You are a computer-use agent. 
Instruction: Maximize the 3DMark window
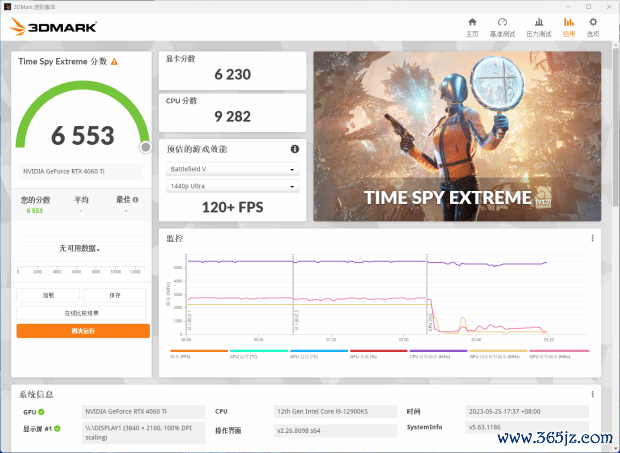[589, 7]
